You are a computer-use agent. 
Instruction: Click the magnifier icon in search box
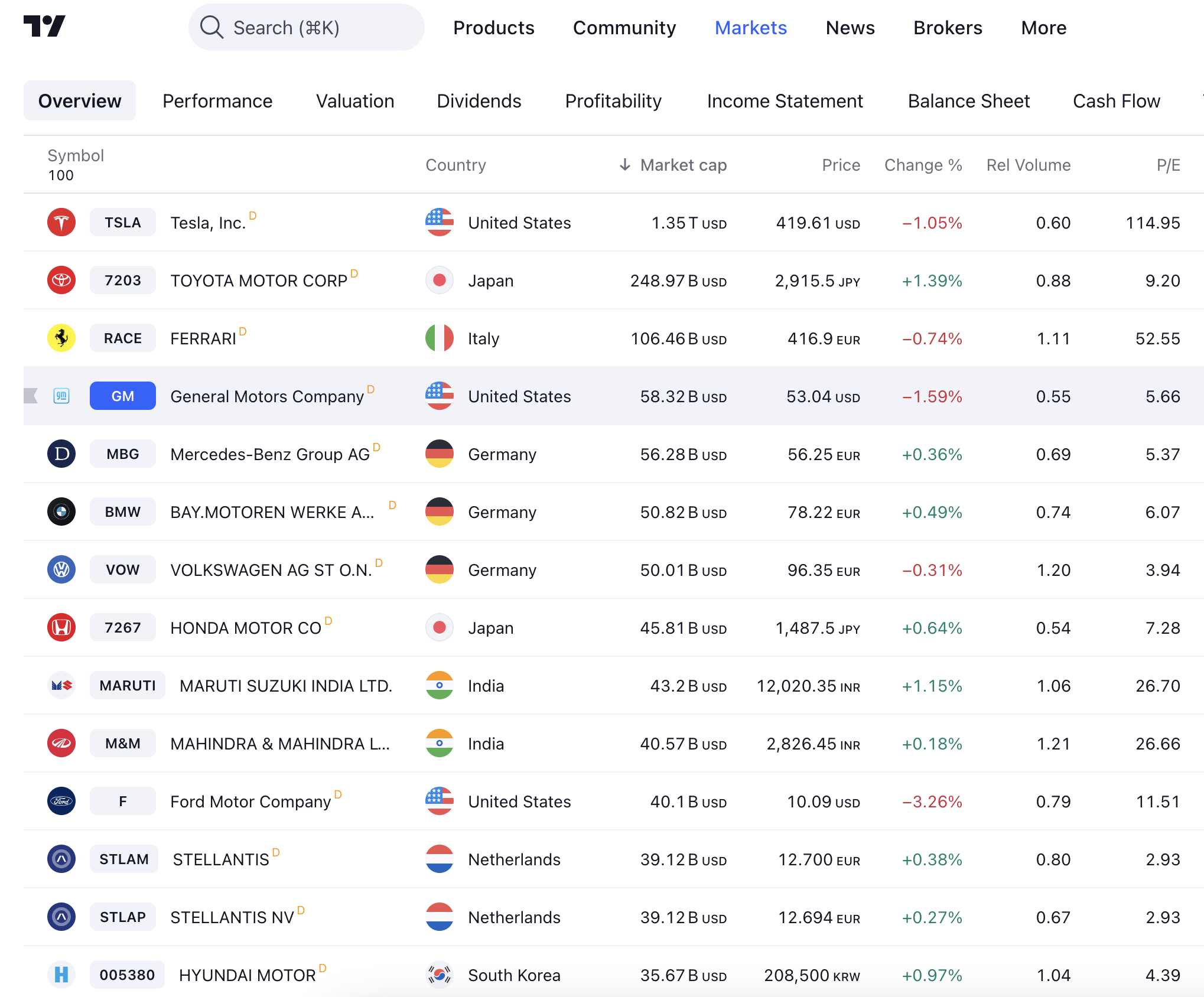(211, 28)
